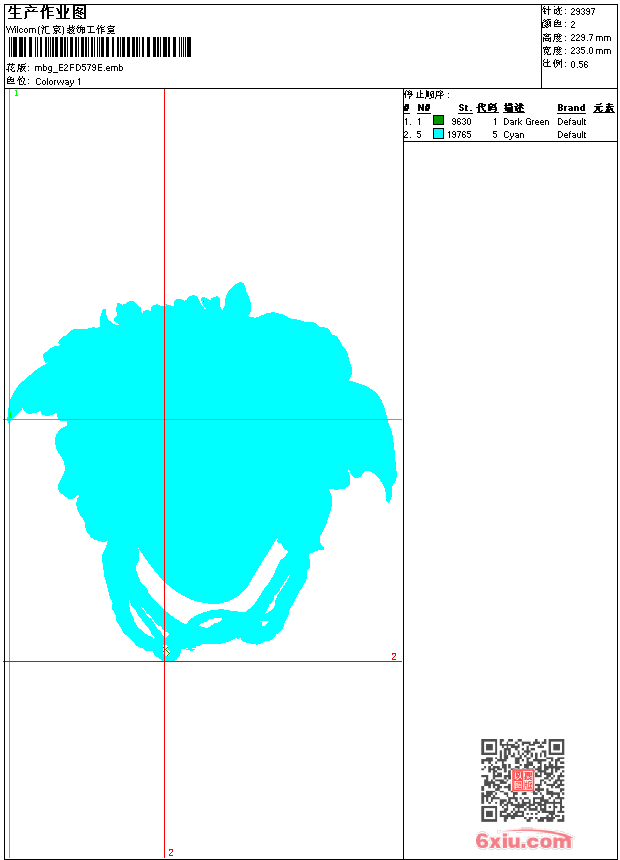Viewport: 620px width, 860px height.
Task: Click the Brand column header
Action: tap(571, 108)
